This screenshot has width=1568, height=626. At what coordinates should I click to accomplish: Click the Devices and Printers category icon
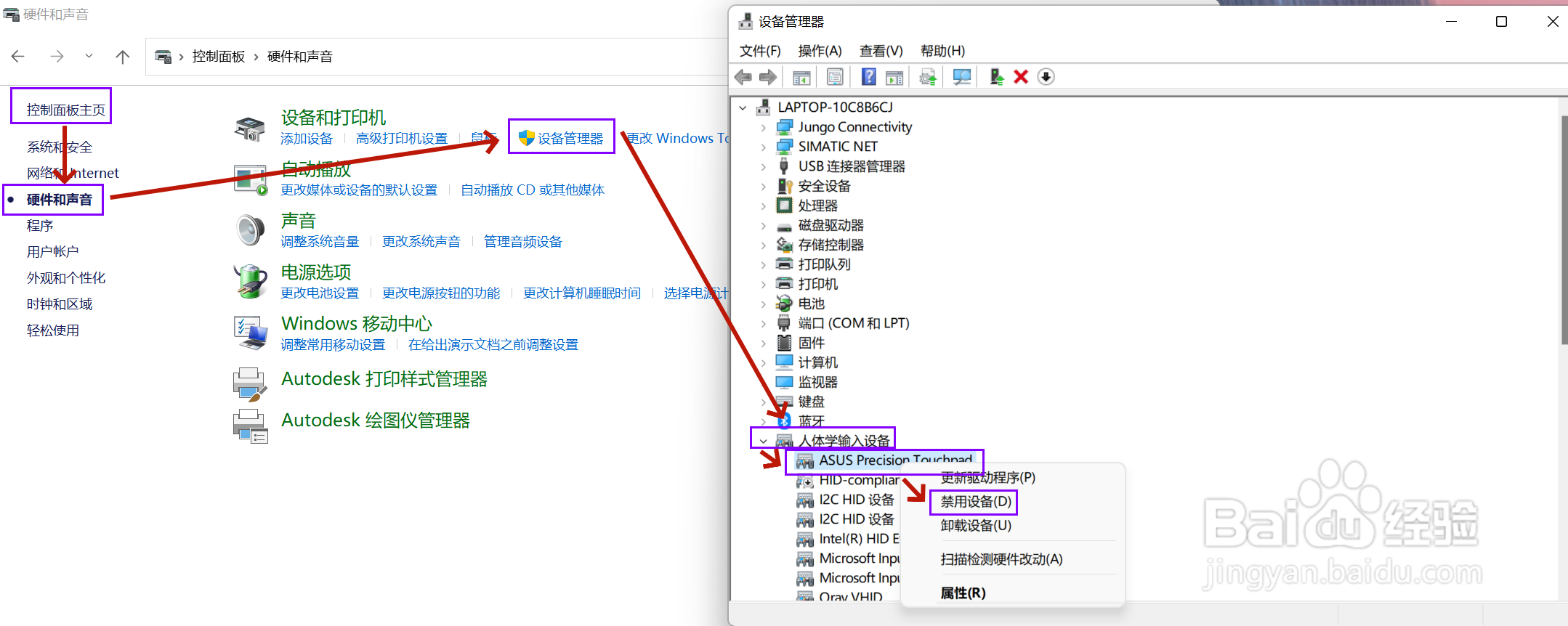tap(250, 129)
